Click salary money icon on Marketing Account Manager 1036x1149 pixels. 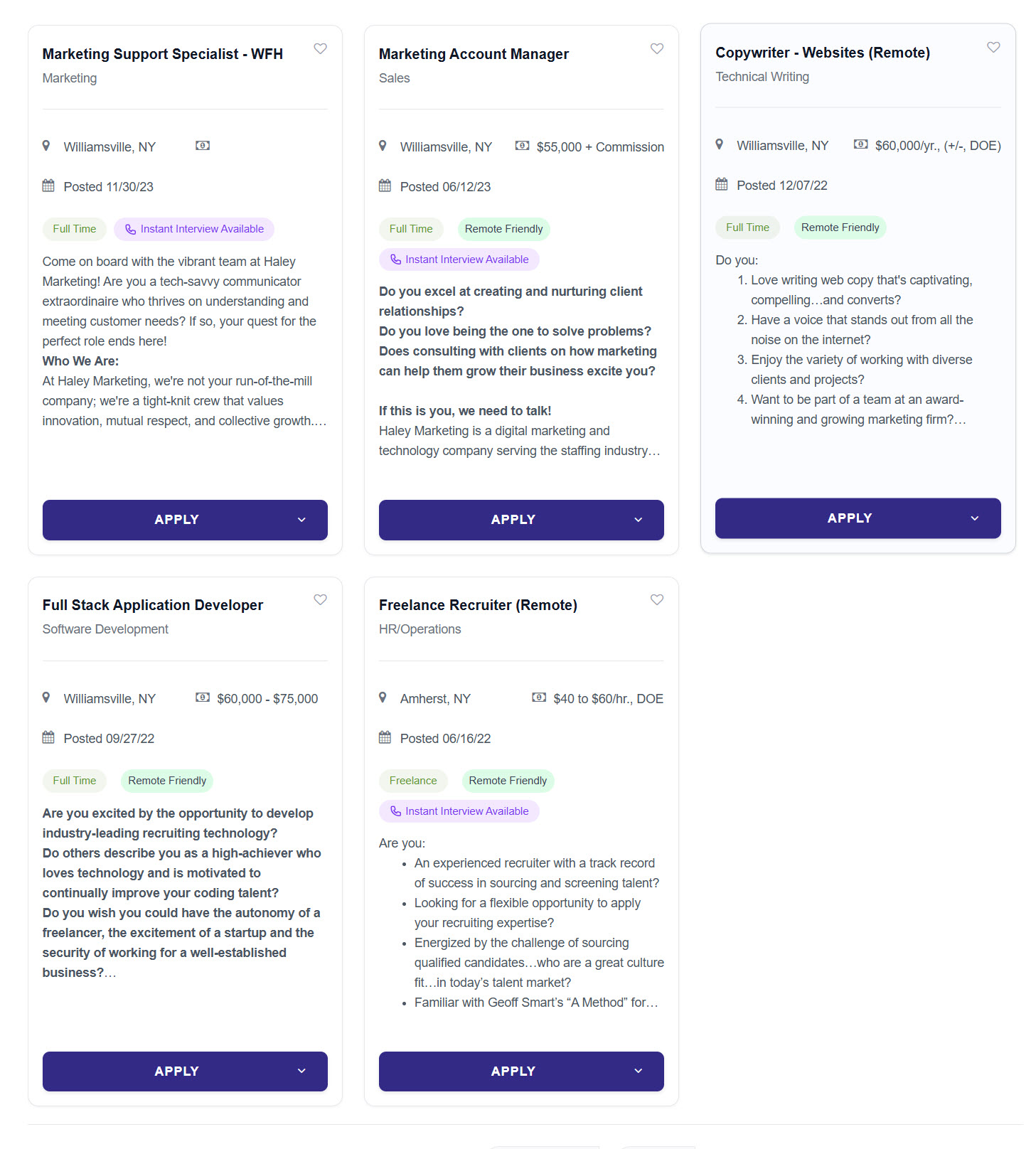point(522,146)
